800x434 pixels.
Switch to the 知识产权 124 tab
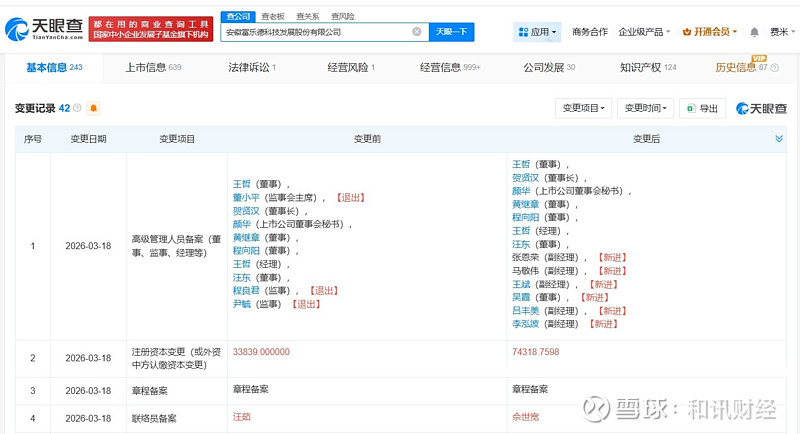tap(648, 67)
